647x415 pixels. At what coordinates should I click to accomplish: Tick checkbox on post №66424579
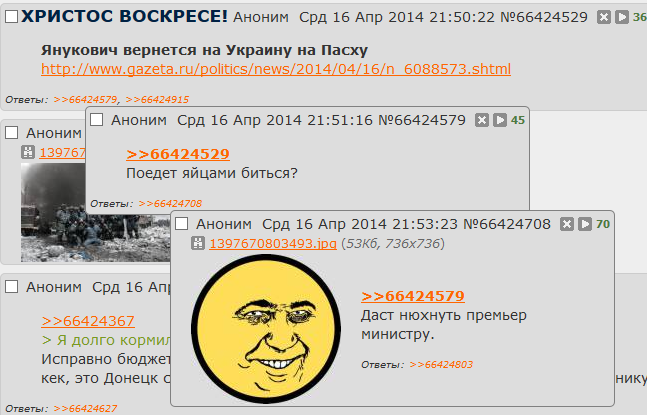97,120
